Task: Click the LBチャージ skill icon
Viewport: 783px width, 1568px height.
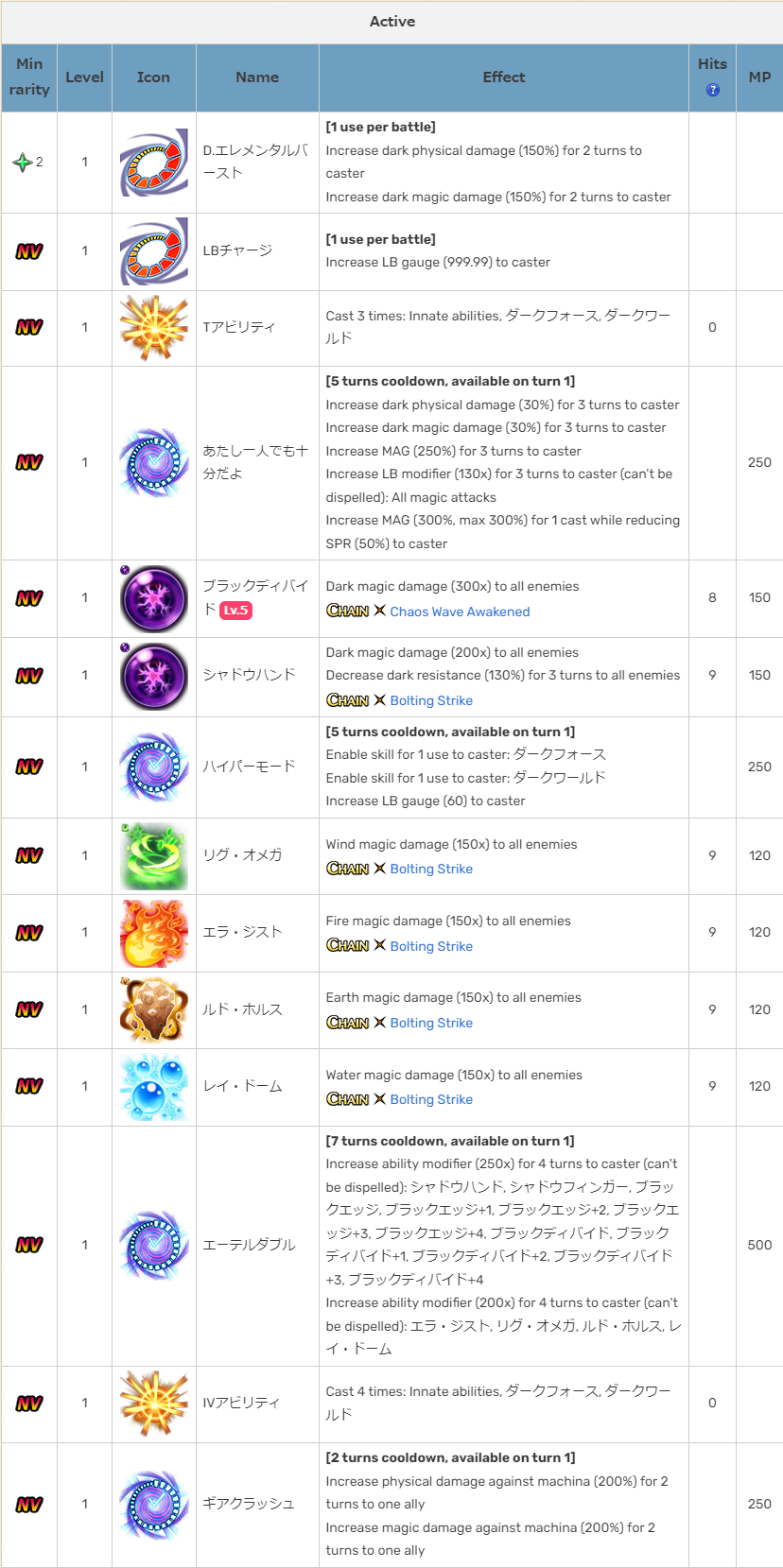Action: click(154, 251)
